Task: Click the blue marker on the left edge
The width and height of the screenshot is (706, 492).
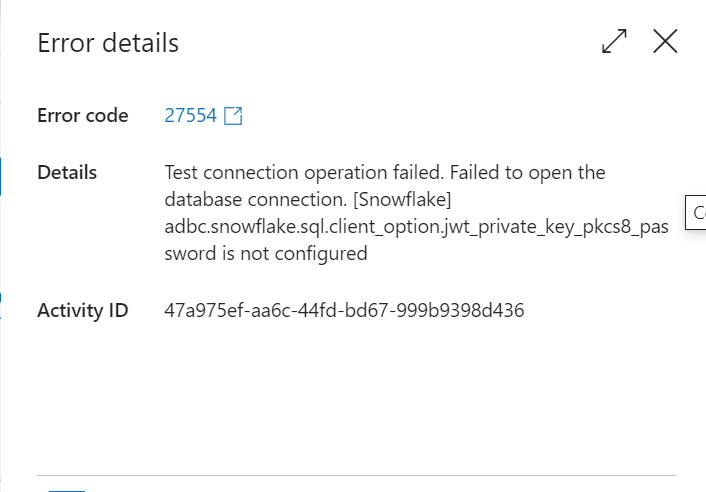Action: click(x=1, y=176)
